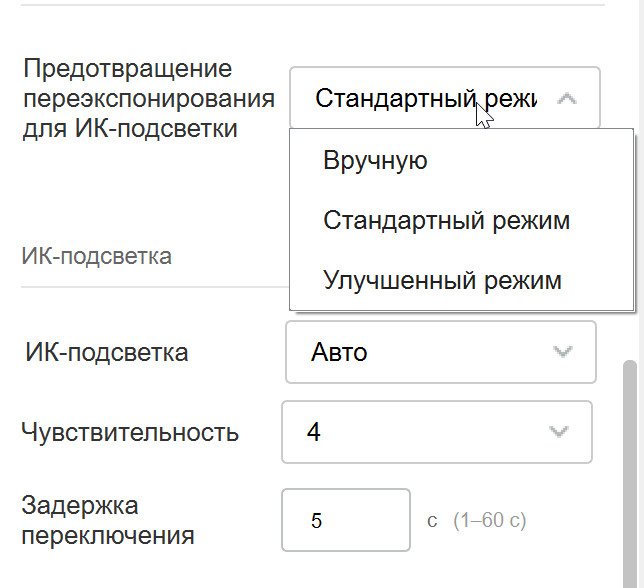Image resolution: width=644 pixels, height=588 pixels.
Task: Choose "Стандартный режим" from the open list
Action: [x=446, y=220]
